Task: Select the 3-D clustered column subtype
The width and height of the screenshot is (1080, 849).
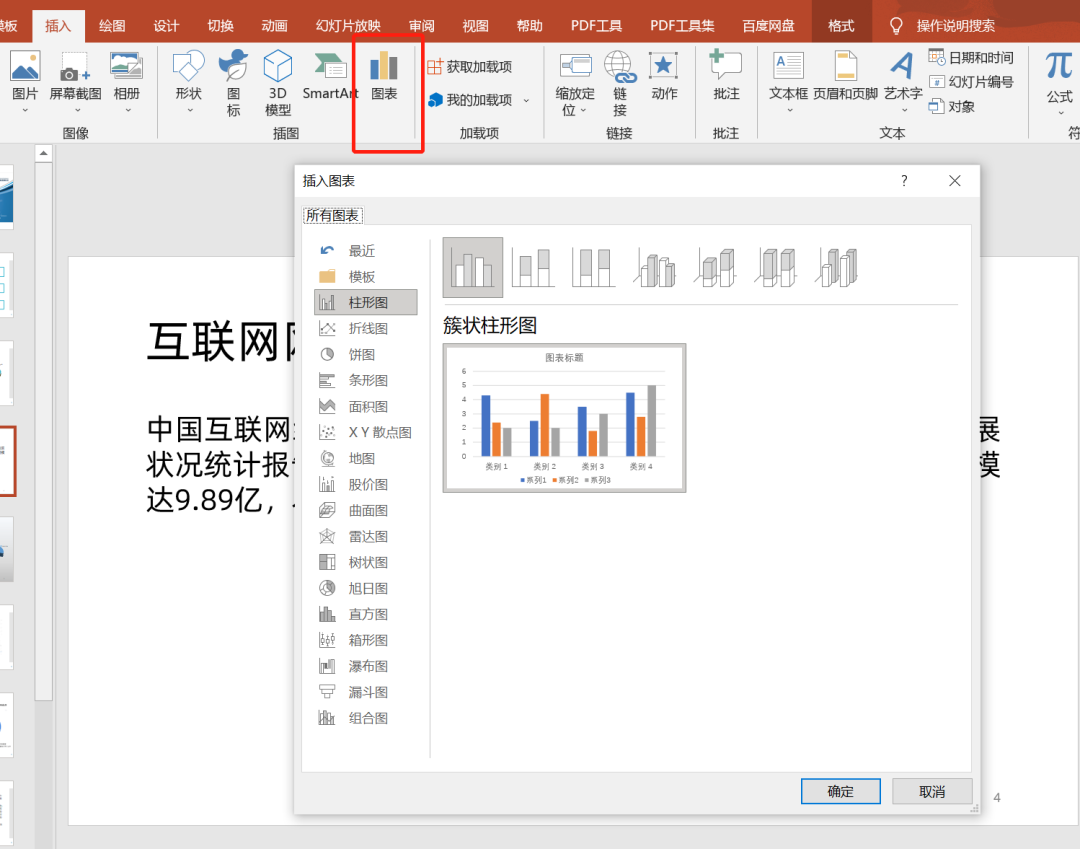Action: point(654,267)
